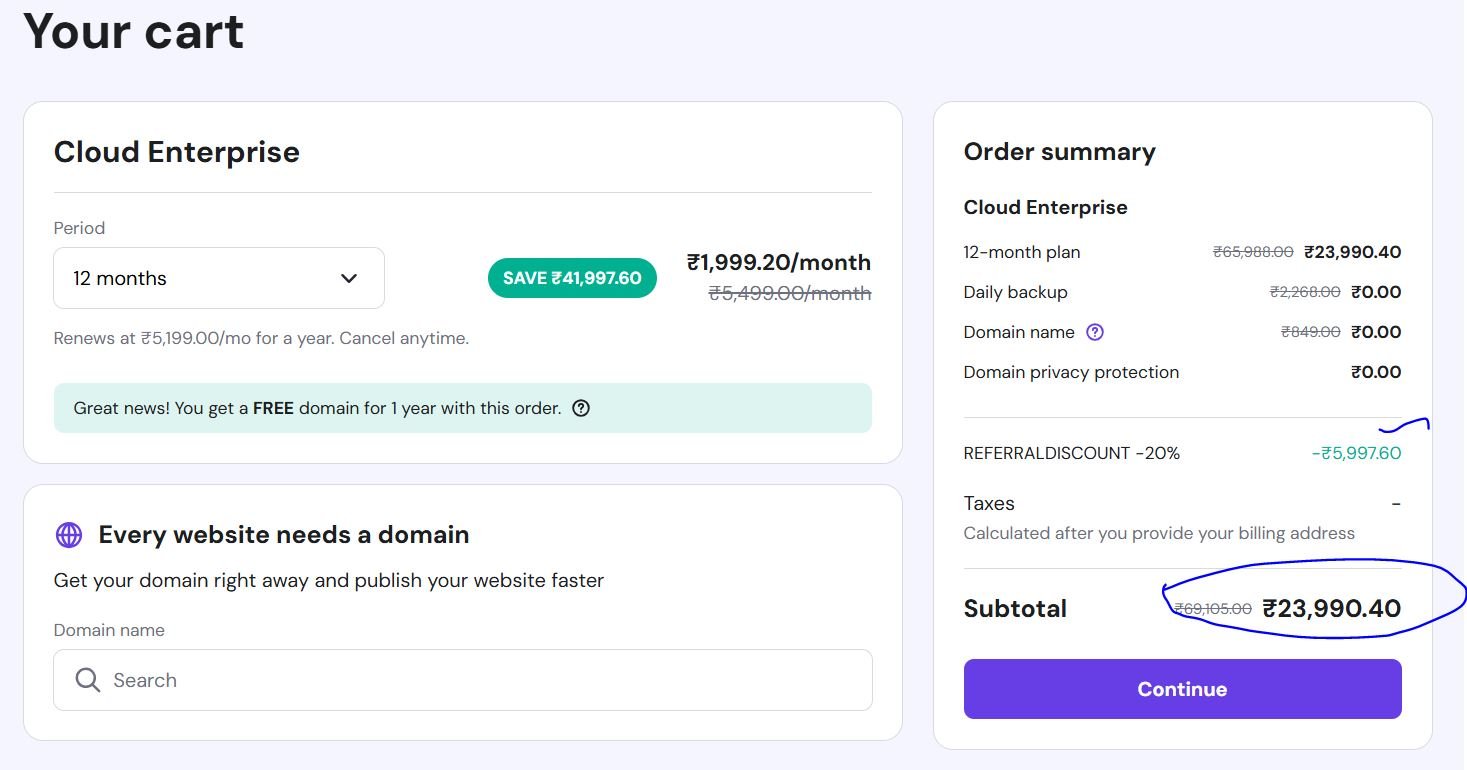
Task: Click the ₹1,999.20/month price
Action: [779, 262]
